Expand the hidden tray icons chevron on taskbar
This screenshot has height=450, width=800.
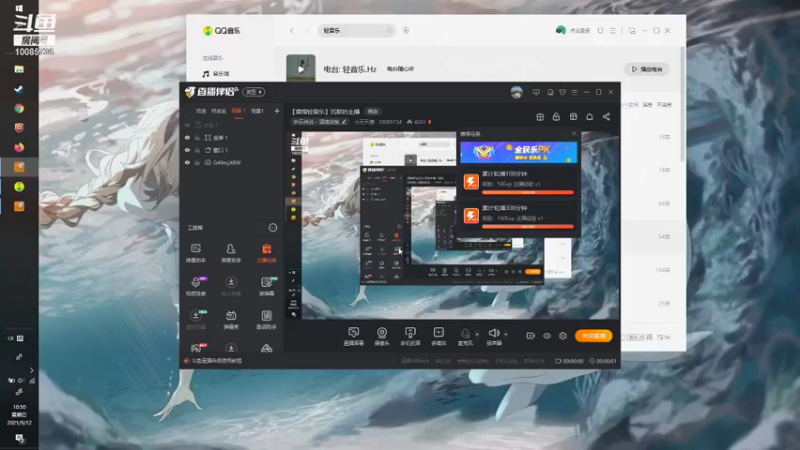point(31,370)
